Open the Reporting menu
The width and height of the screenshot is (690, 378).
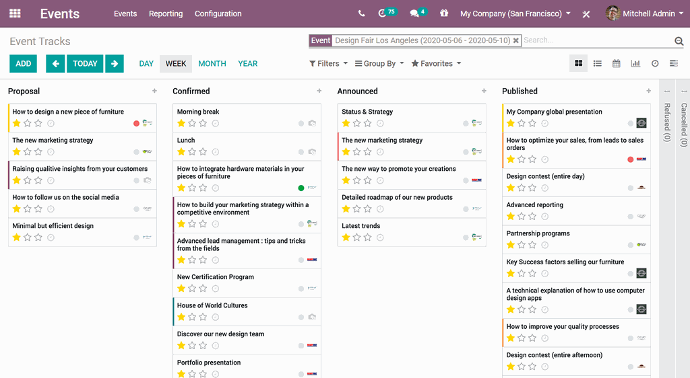165,14
